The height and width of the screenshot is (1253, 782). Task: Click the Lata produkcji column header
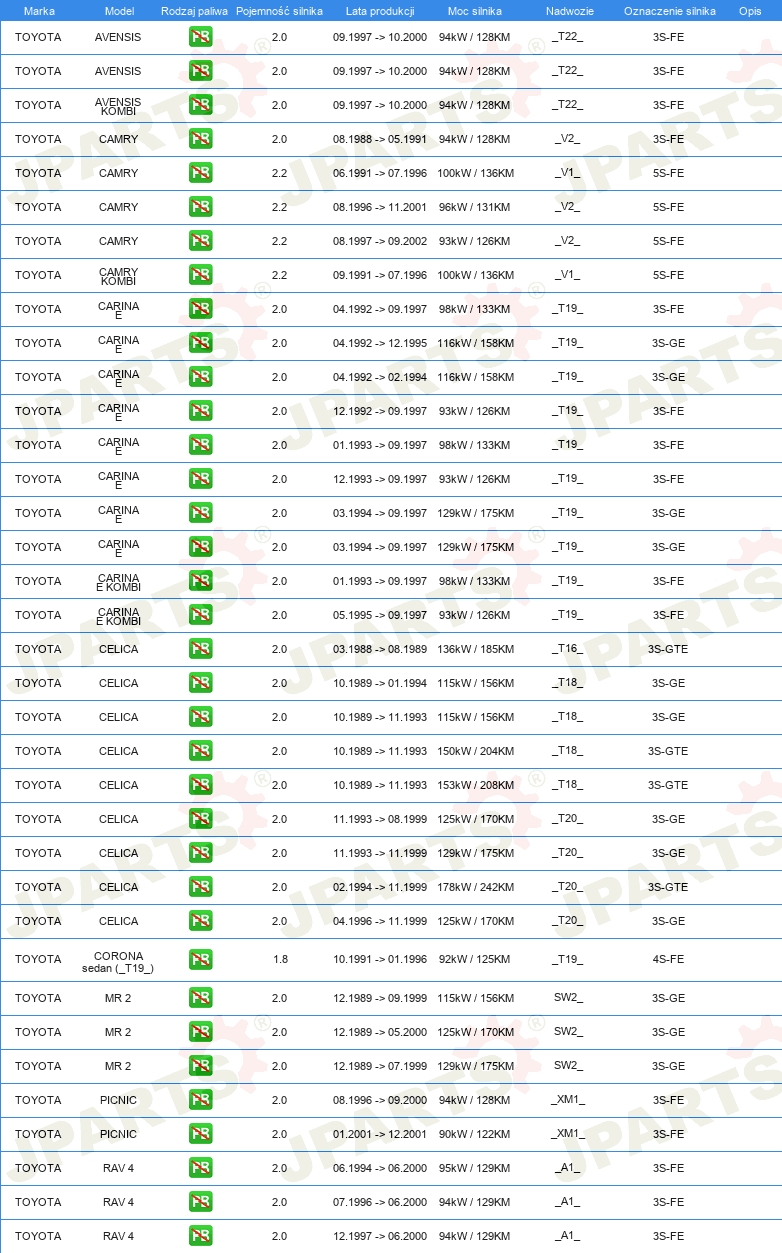[x=380, y=11]
